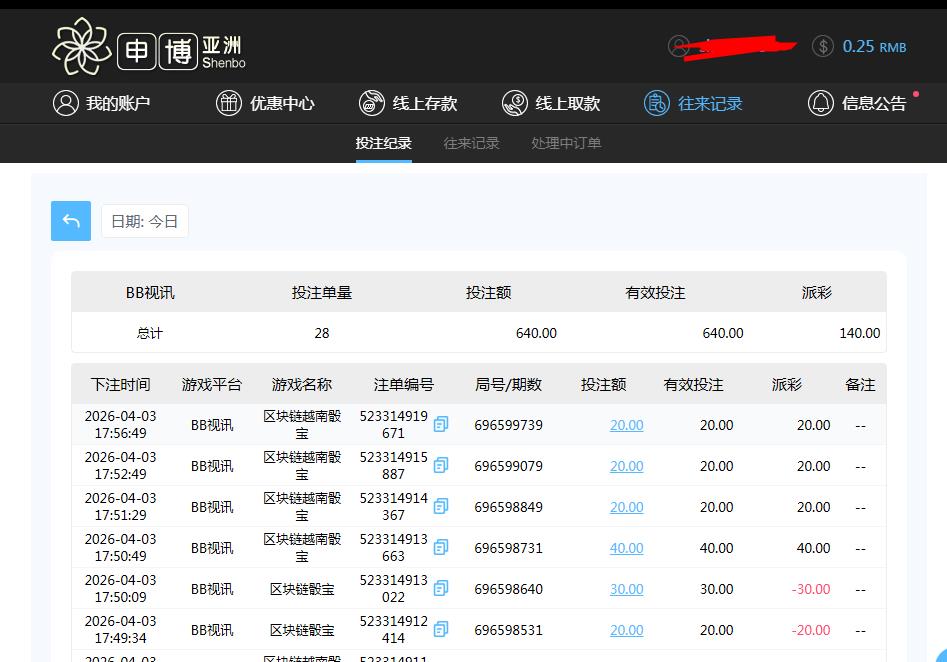Image resolution: width=947 pixels, height=662 pixels.
Task: Click the dollar-sign wallet balance icon
Action: point(823,46)
